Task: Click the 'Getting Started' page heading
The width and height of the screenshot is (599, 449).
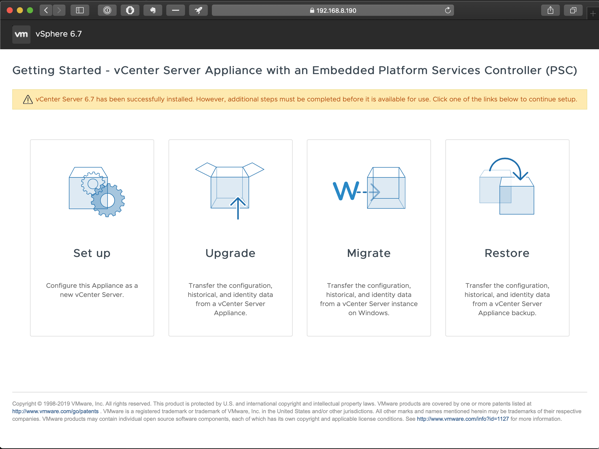Action: point(295,70)
